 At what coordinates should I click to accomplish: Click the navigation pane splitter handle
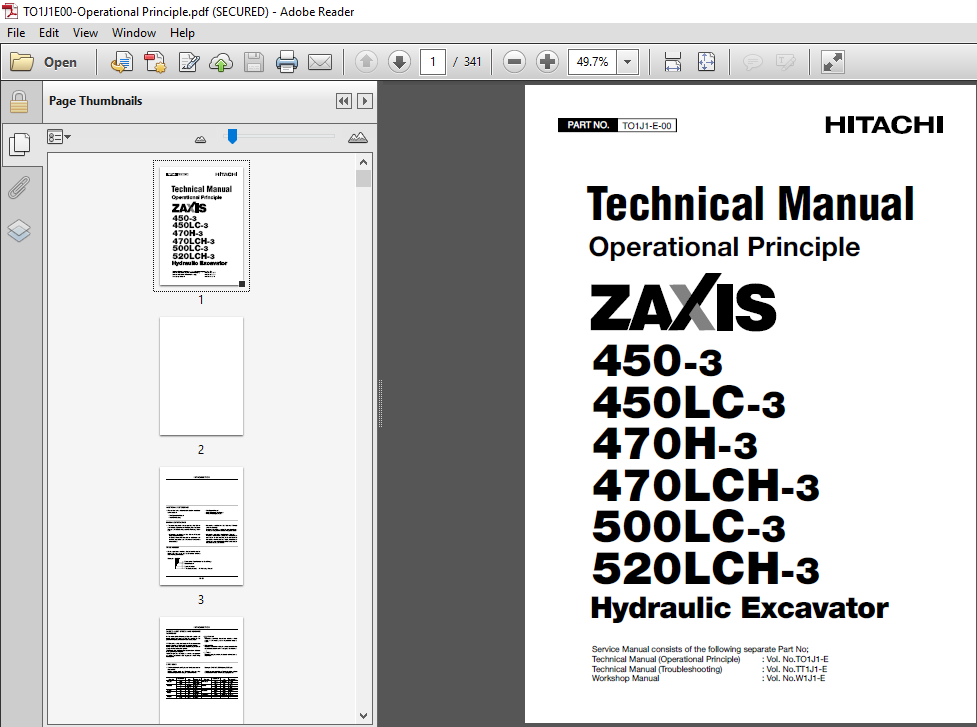tap(380, 403)
